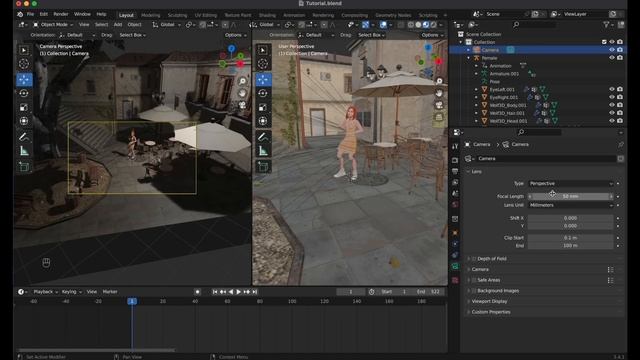Open the timeline Keying menu
640x360 pixels.
[x=71, y=292]
